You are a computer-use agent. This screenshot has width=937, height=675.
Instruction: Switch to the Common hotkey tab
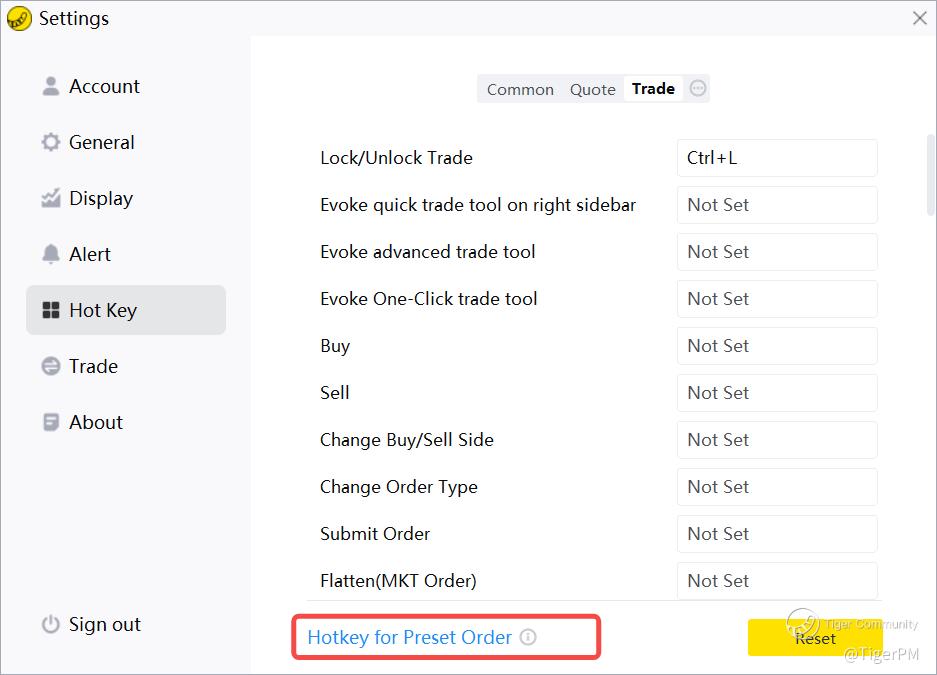coord(520,89)
